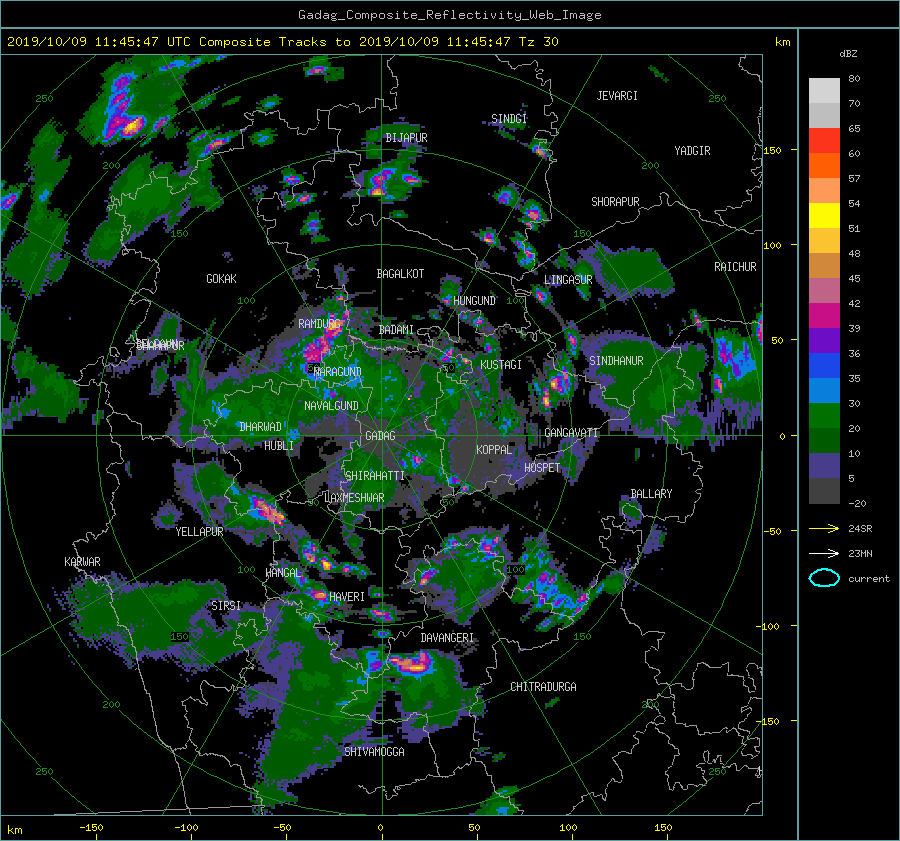Screen dimensions: 900x841
Task: Click the KUSTAGI city label
Action: click(501, 365)
